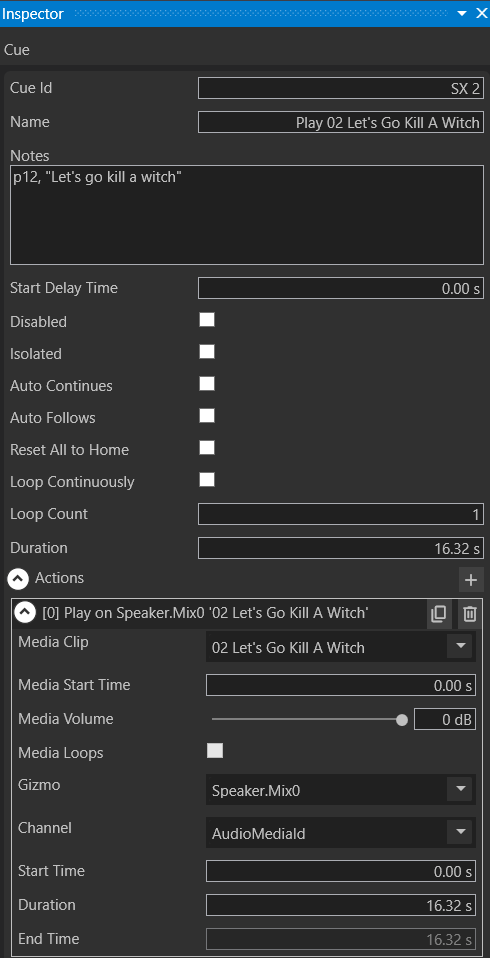Tick the Isolated checkbox

207,351
